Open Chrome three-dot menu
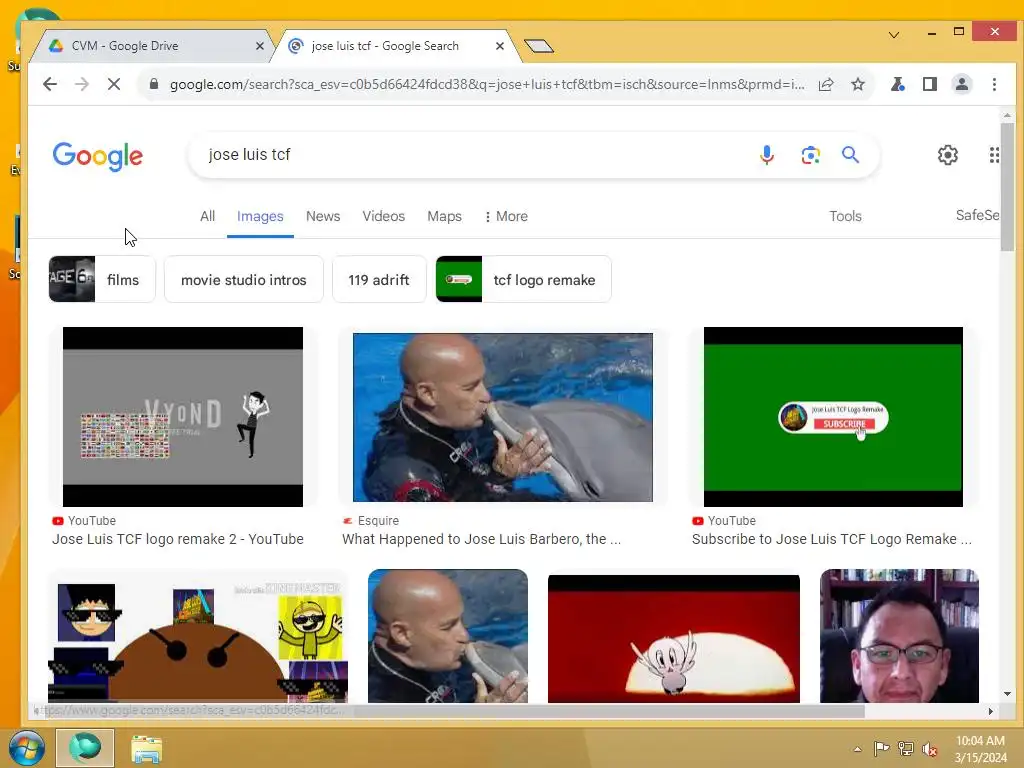The image size is (1024, 768). [x=994, y=84]
